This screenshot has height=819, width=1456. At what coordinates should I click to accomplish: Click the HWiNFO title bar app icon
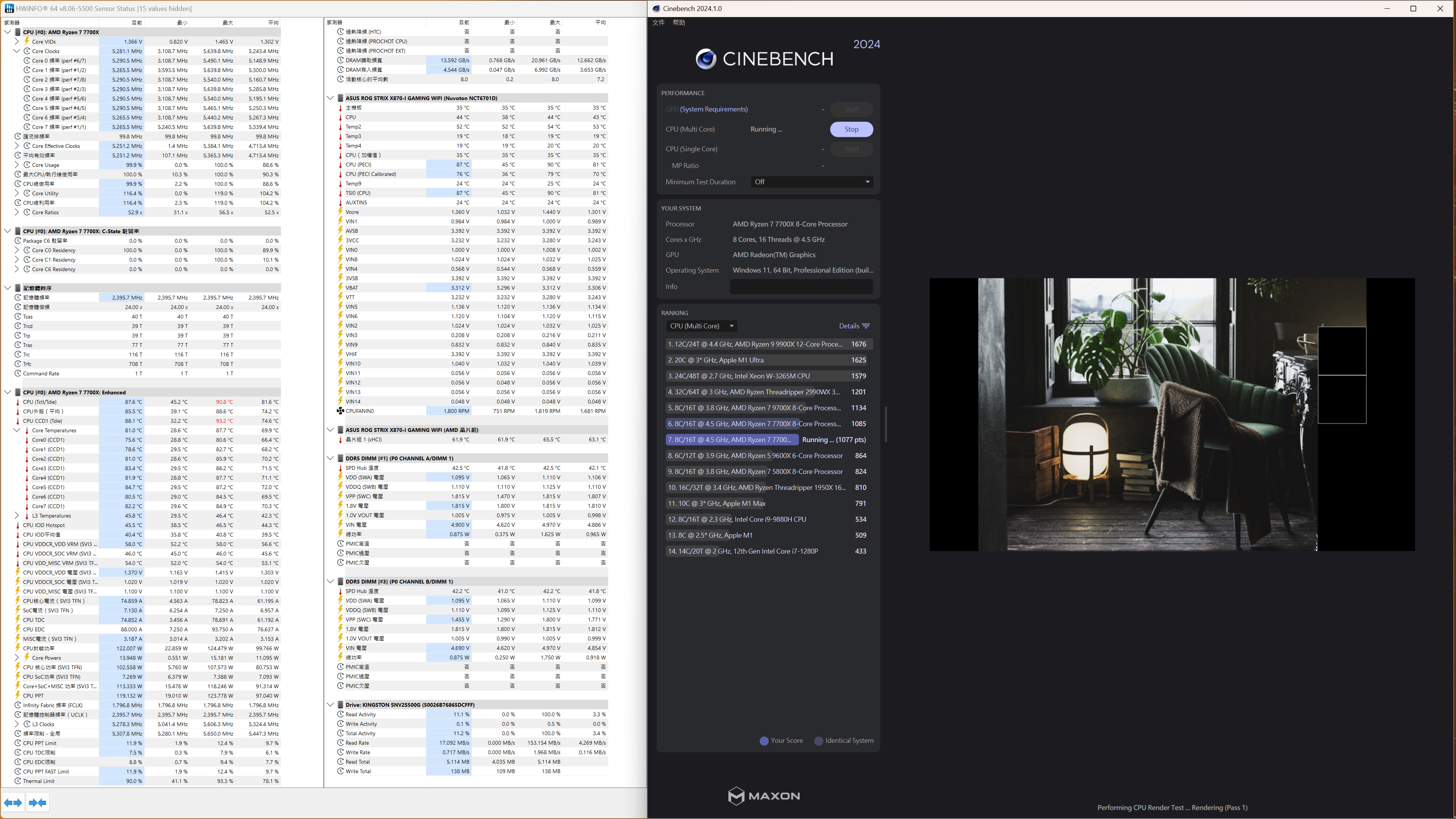coord(8,8)
